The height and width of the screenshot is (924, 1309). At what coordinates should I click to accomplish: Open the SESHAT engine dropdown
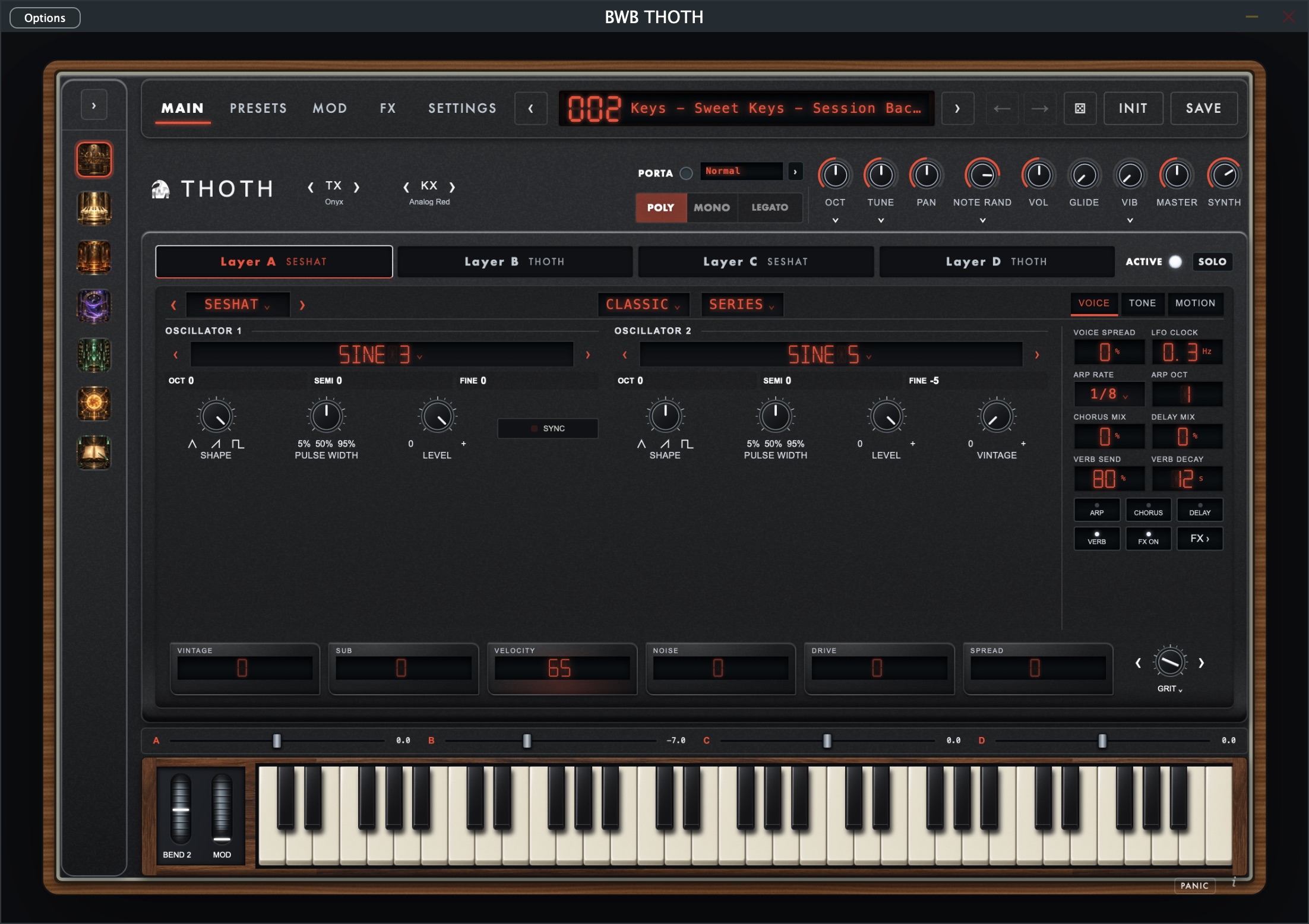(x=238, y=305)
